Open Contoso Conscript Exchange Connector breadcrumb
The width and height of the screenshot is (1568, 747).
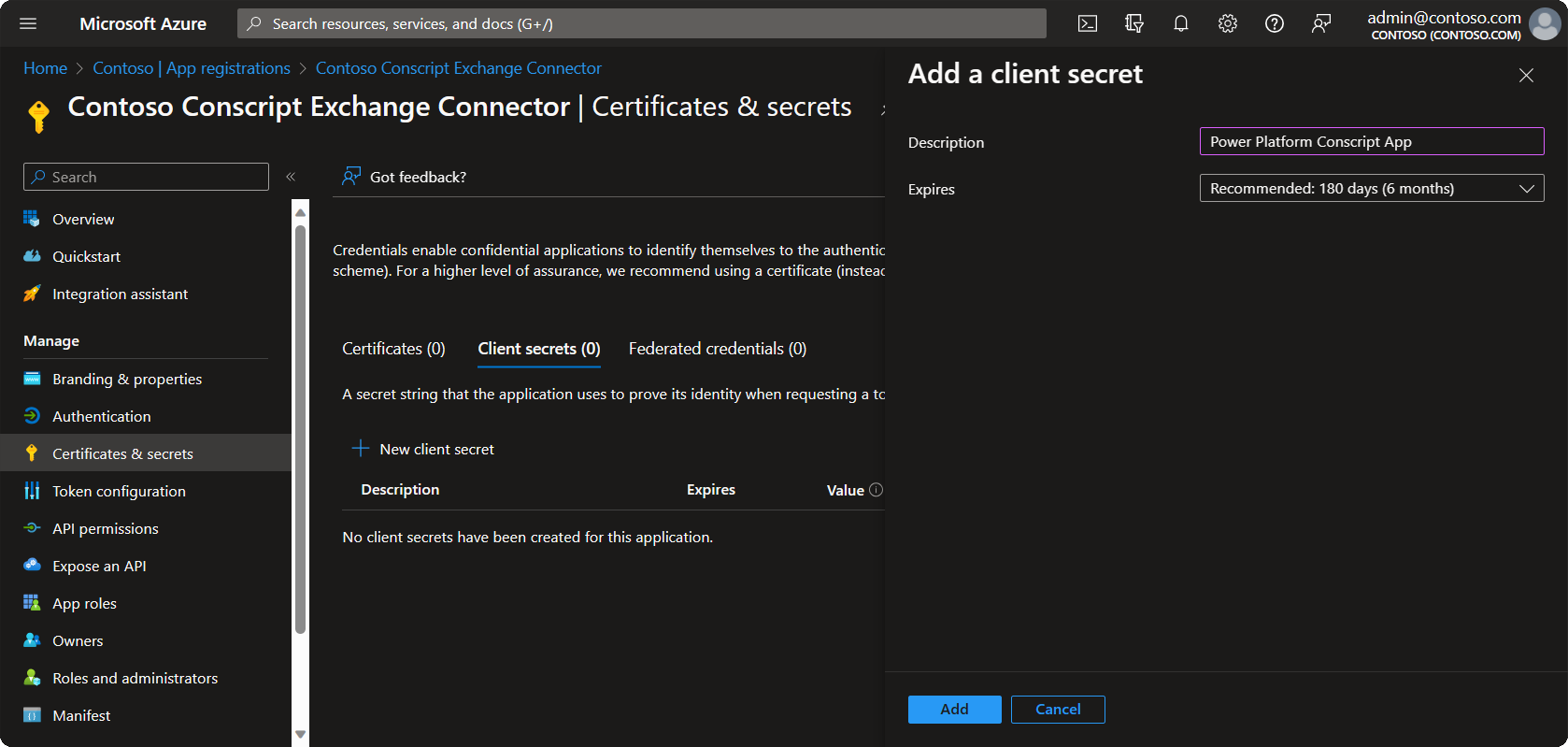tap(459, 68)
